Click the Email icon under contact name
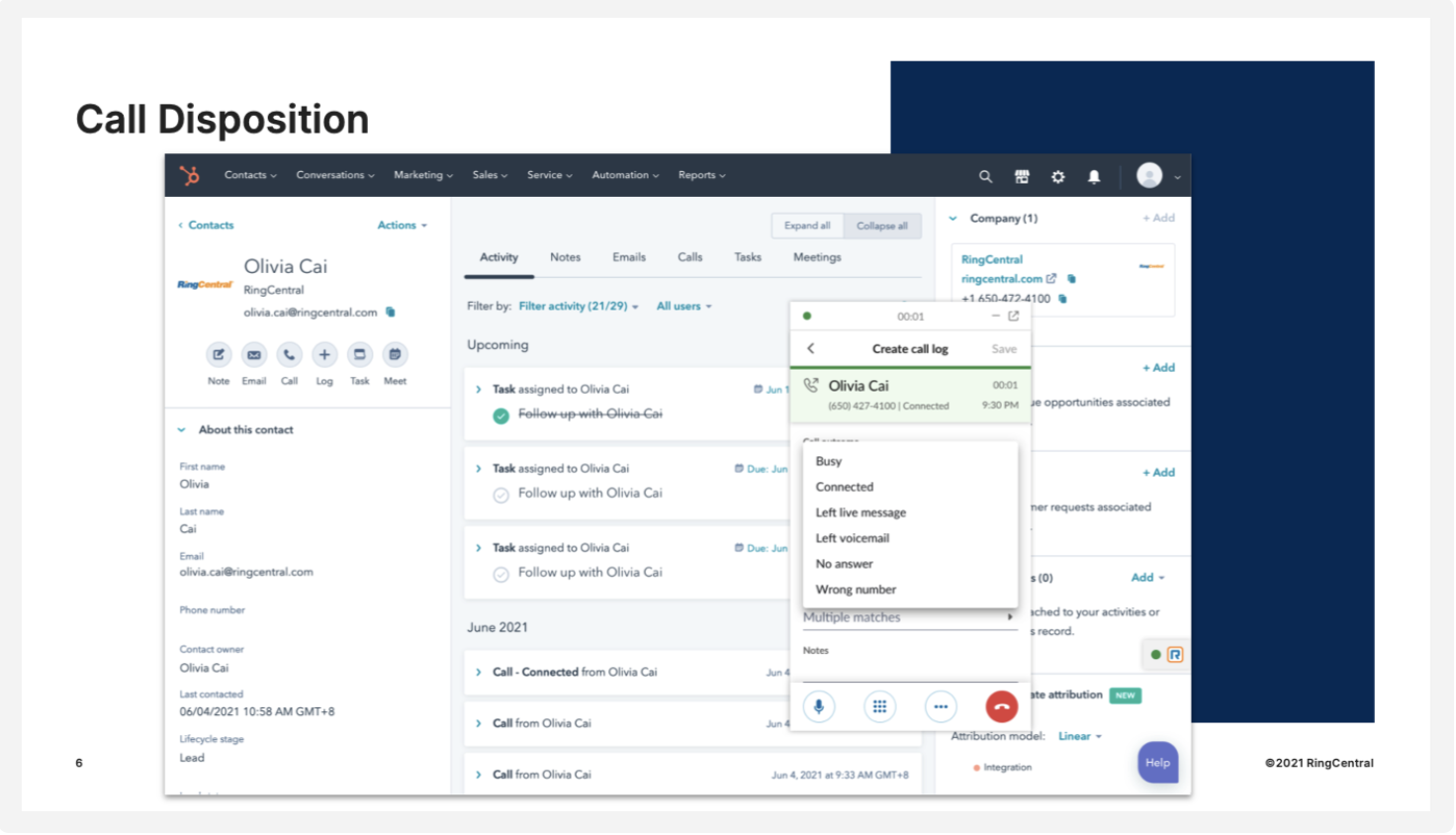 [254, 355]
